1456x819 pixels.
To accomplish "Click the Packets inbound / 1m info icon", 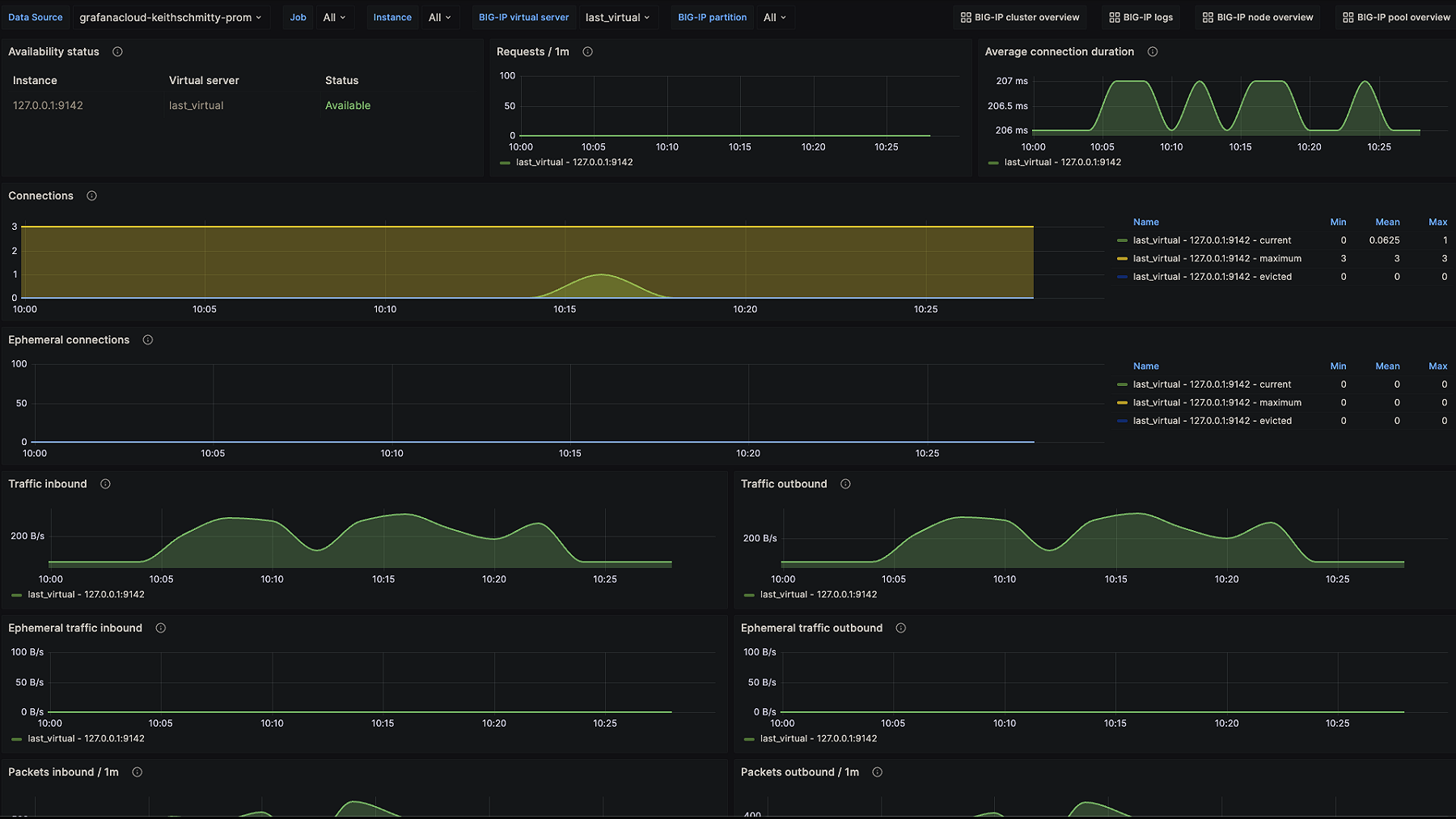I will [x=137, y=772].
